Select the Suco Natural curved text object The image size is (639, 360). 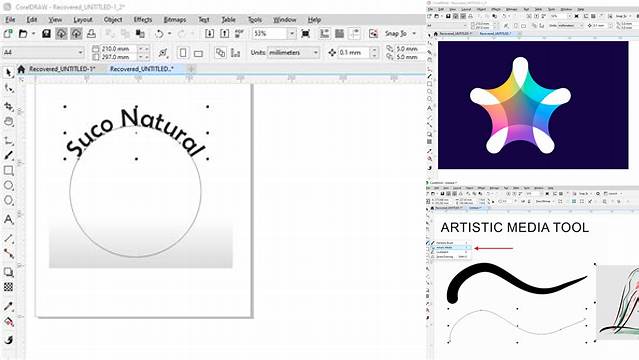(x=136, y=132)
